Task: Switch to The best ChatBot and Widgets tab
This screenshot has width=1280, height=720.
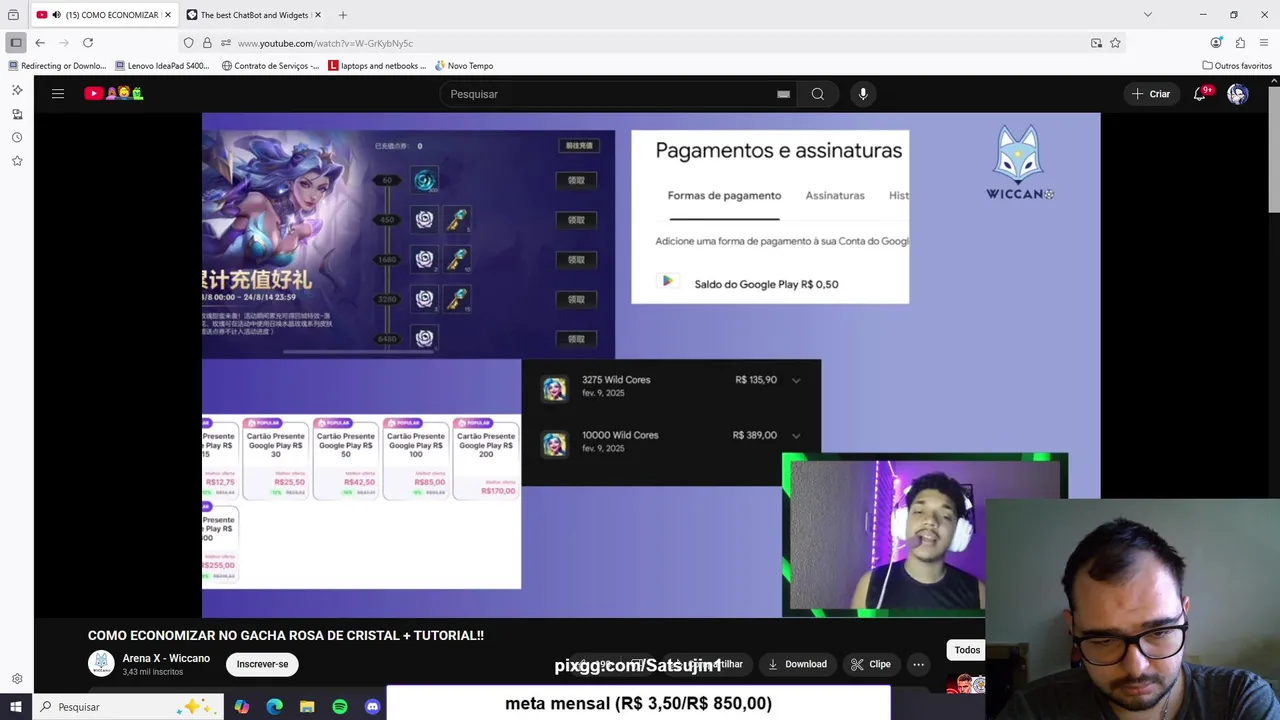Action: point(252,15)
